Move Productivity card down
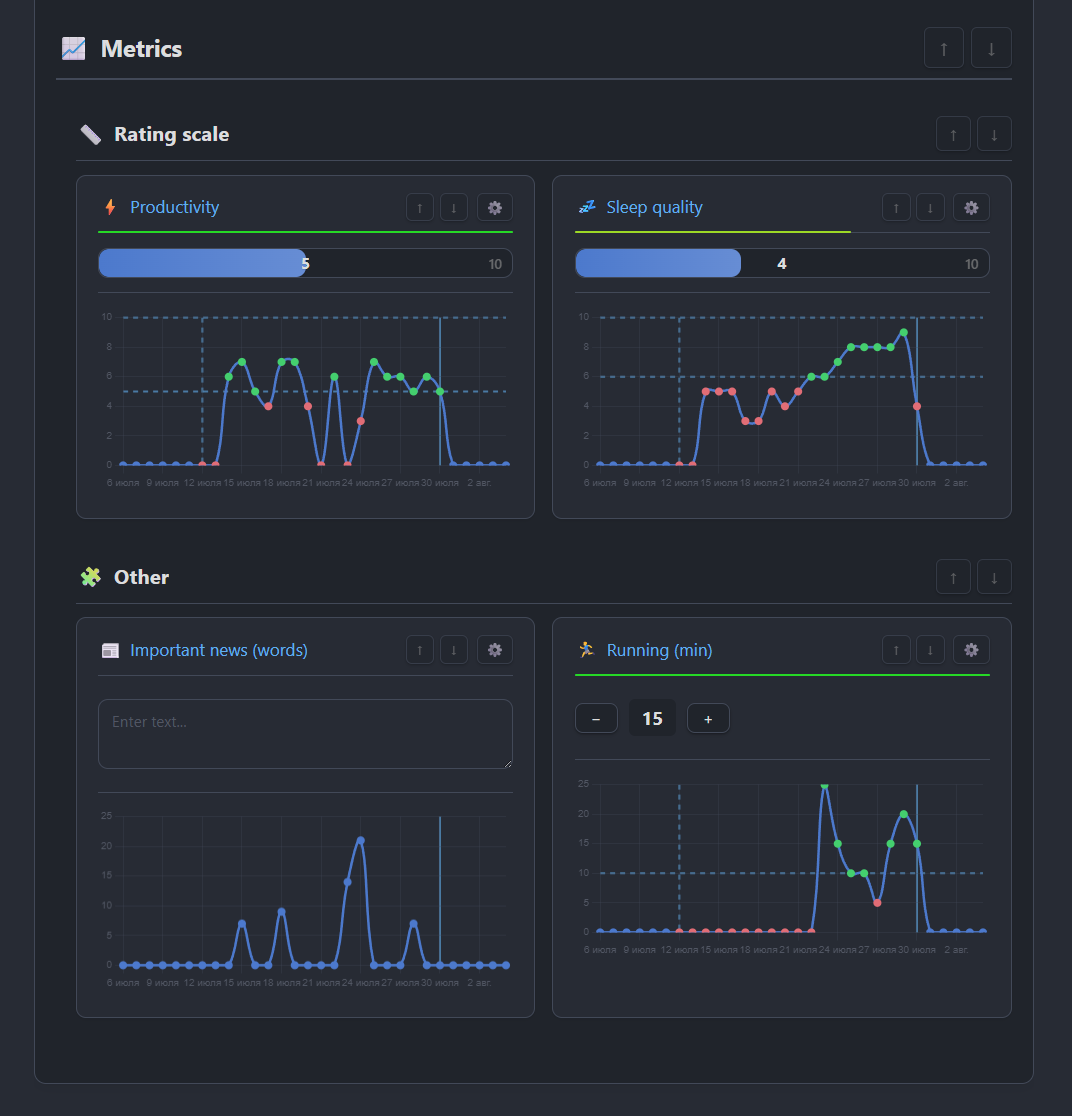The image size is (1072, 1116). pos(453,208)
